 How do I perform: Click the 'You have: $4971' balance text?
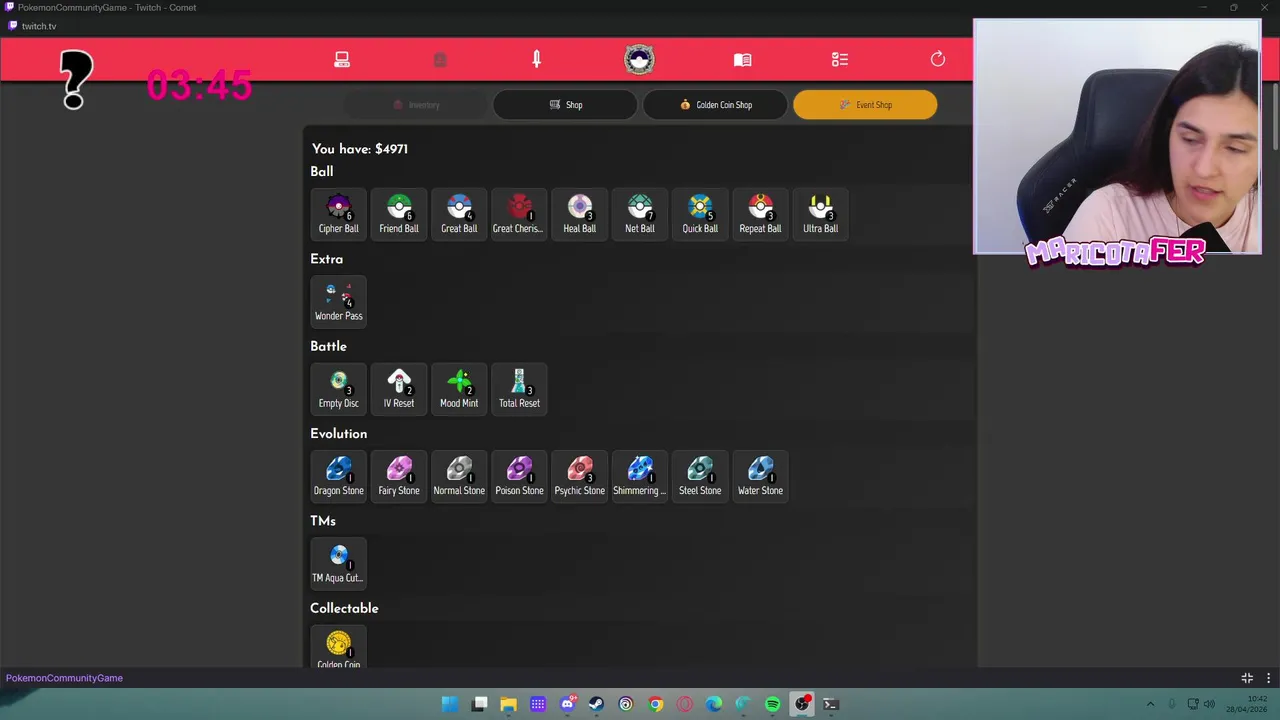pyautogui.click(x=360, y=149)
